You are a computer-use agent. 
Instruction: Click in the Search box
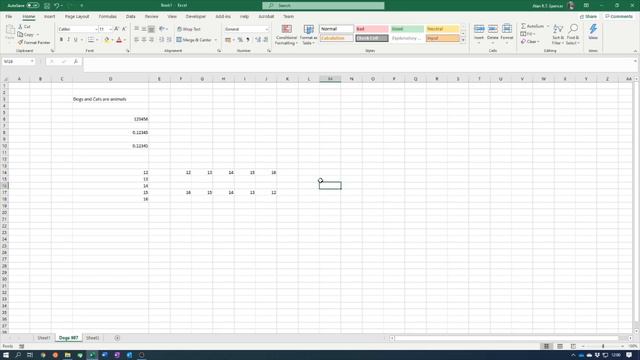click(x=323, y=6)
